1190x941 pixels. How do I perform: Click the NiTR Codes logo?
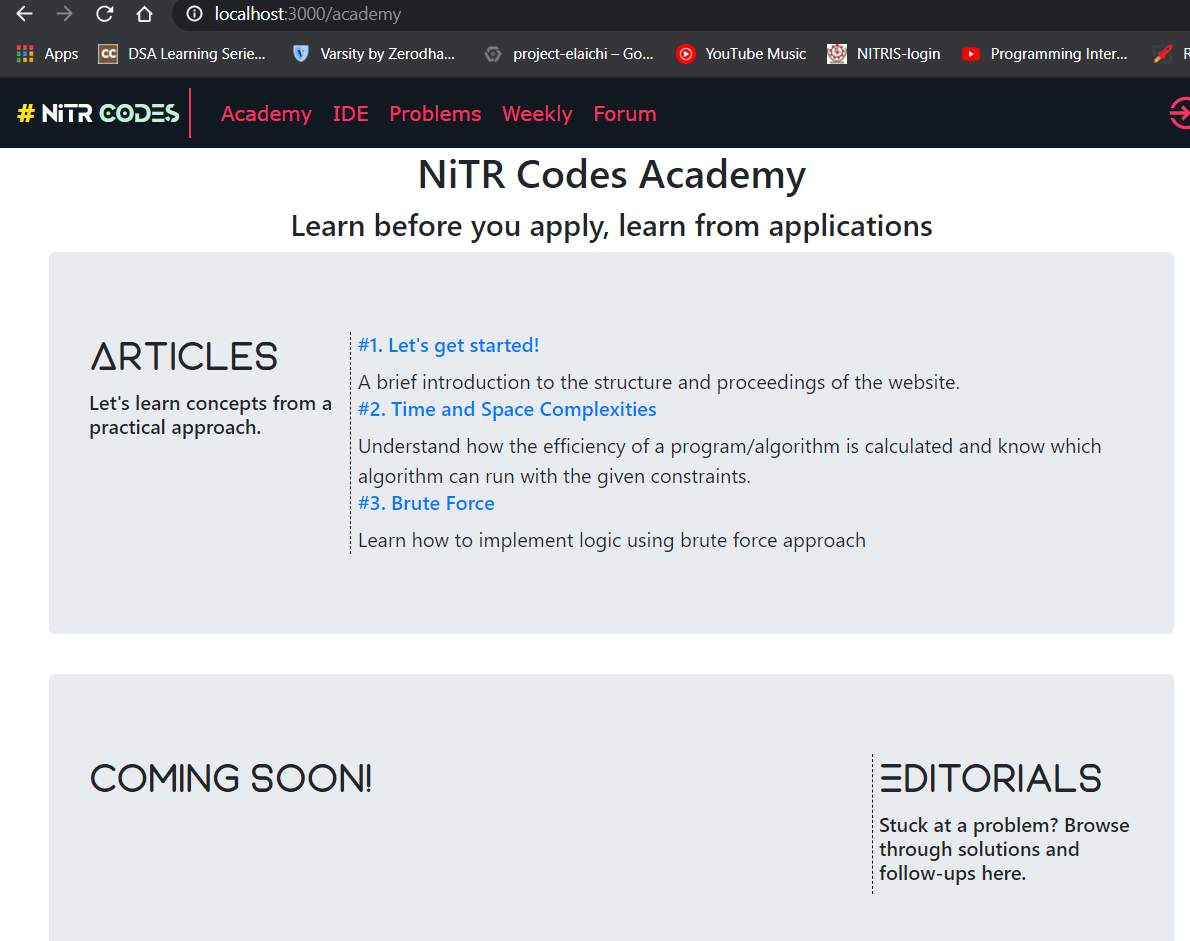coord(98,113)
